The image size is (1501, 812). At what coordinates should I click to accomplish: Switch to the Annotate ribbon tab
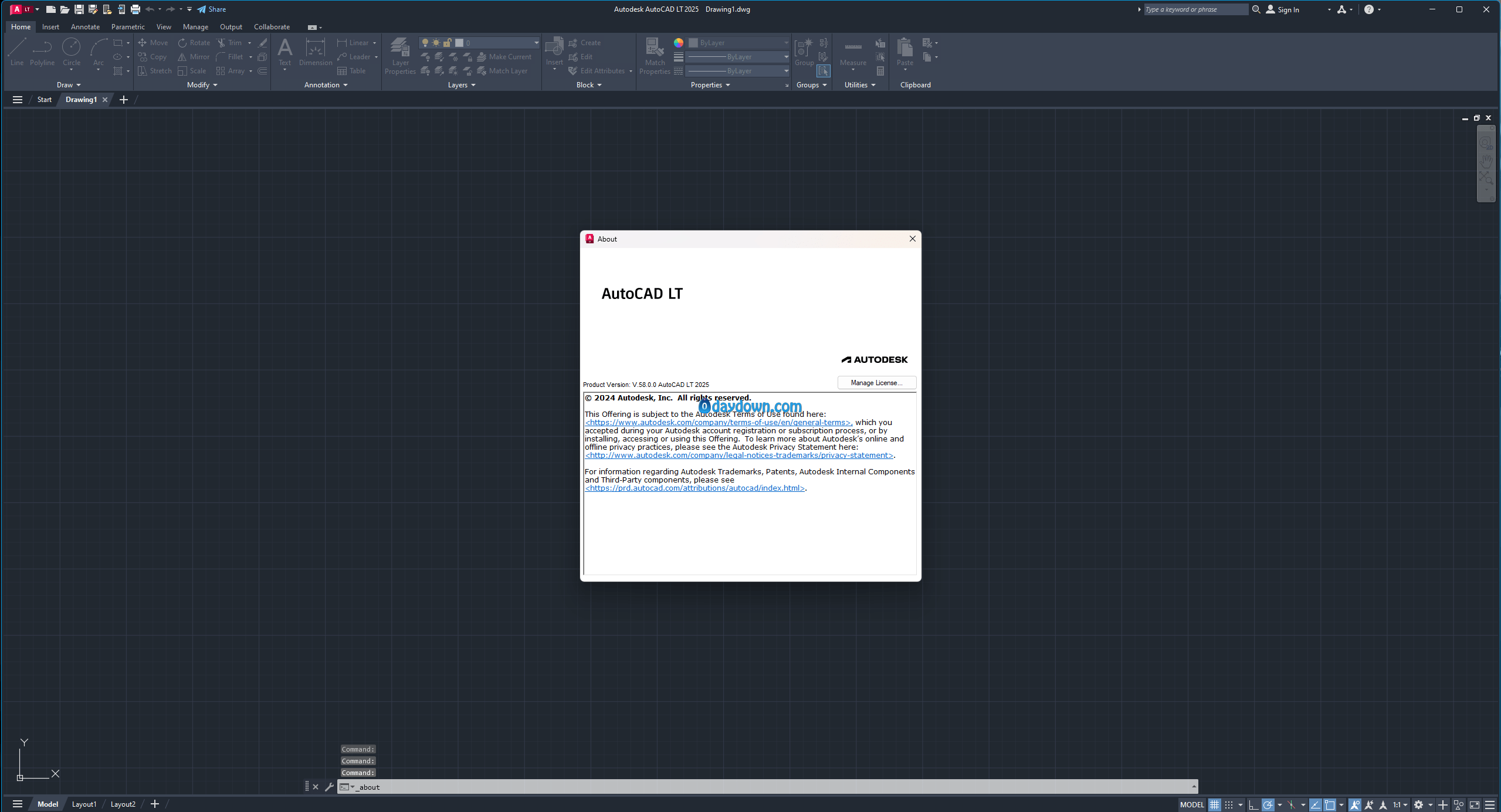(x=85, y=27)
